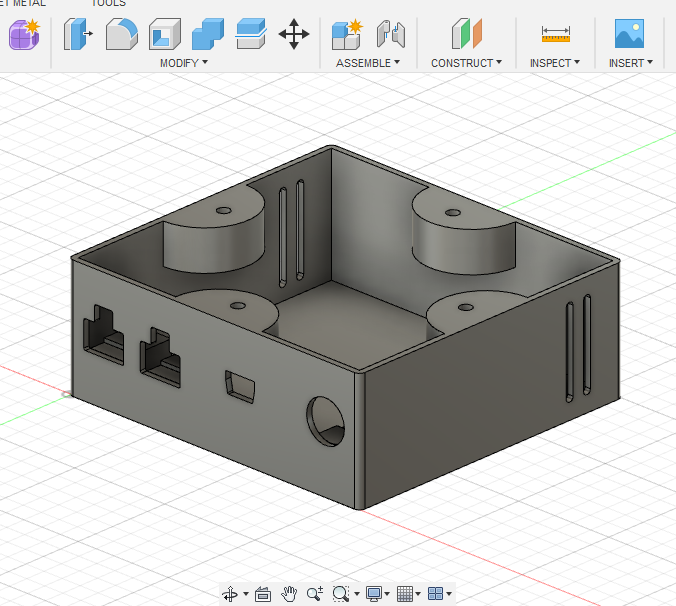The height and width of the screenshot is (606, 676).
Task: Click the Grid and Snaps icon
Action: click(x=404, y=594)
